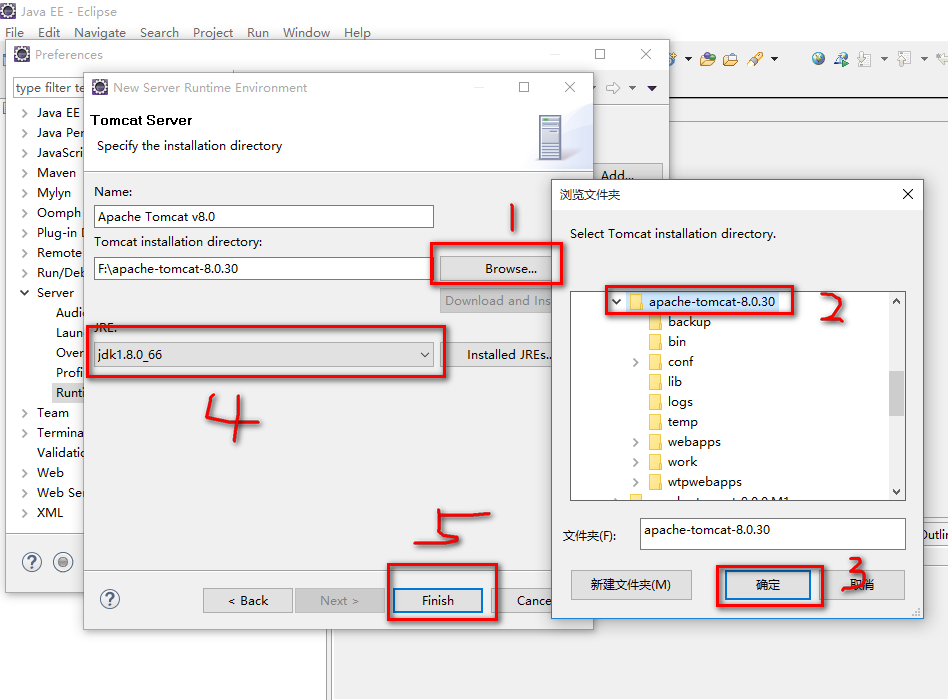Click the Open Type toolbar icon
The width and height of the screenshot is (948, 700).
coord(707,59)
